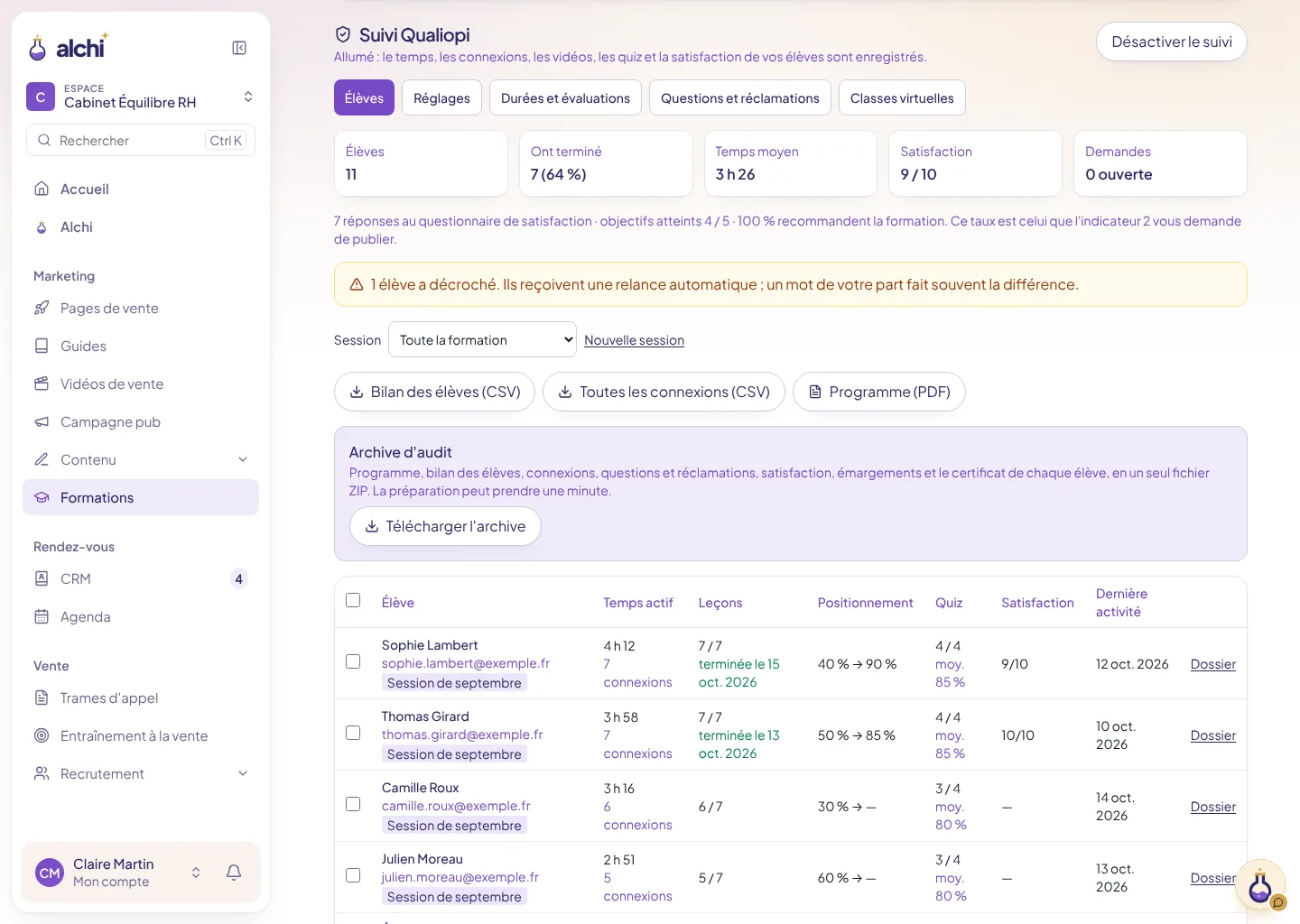This screenshot has height=924, width=1300.
Task: Open Questions et réclamations tab
Action: coord(740,97)
